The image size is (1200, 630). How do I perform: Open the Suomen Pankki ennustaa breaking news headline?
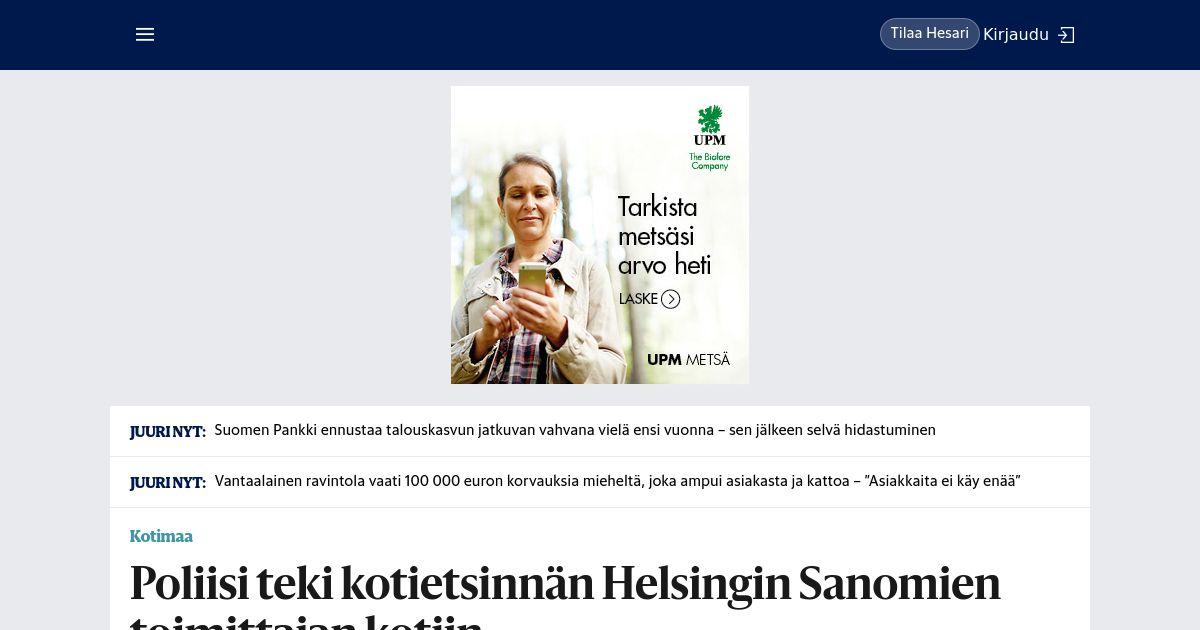(575, 431)
